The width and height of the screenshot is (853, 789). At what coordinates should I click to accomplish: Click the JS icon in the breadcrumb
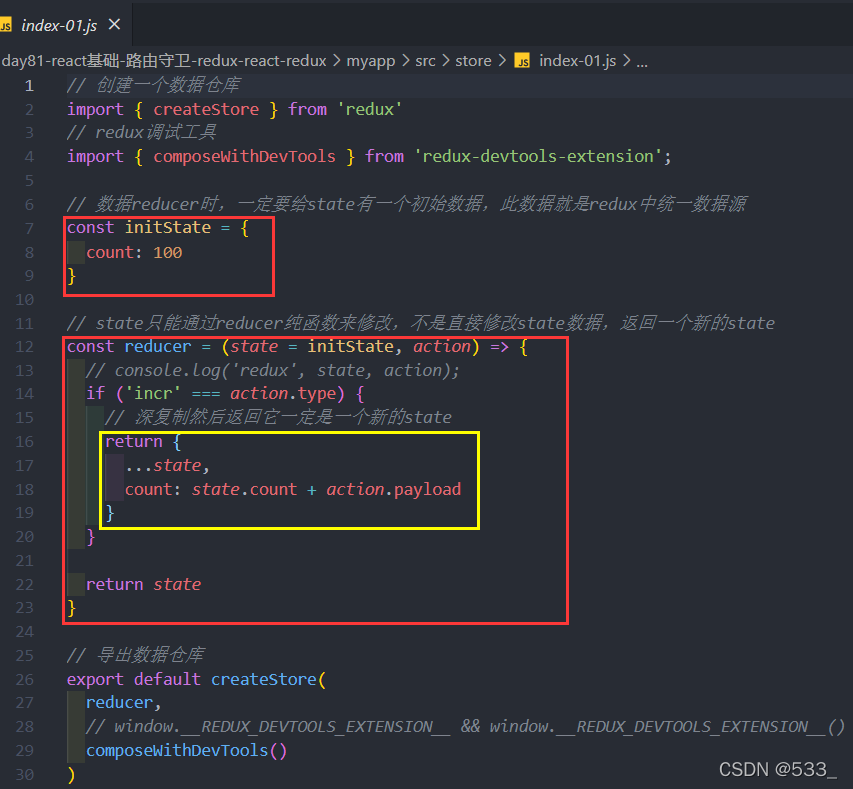[523, 61]
